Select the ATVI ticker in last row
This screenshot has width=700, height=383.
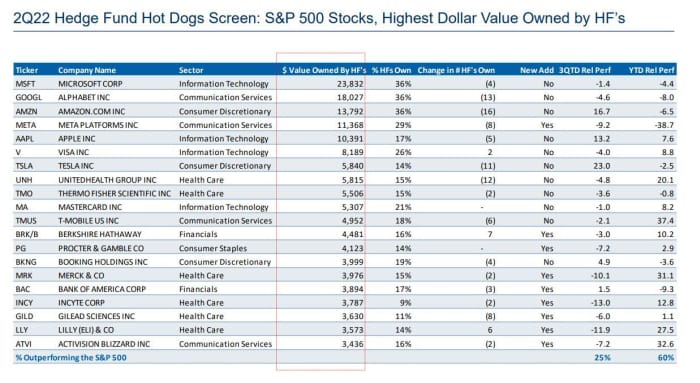click(x=23, y=344)
